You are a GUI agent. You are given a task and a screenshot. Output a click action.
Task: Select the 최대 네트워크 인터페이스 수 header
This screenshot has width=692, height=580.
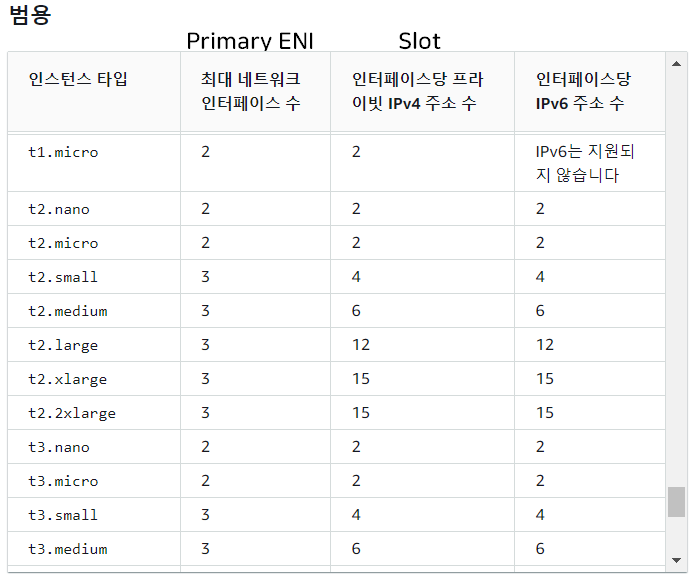click(x=251, y=91)
